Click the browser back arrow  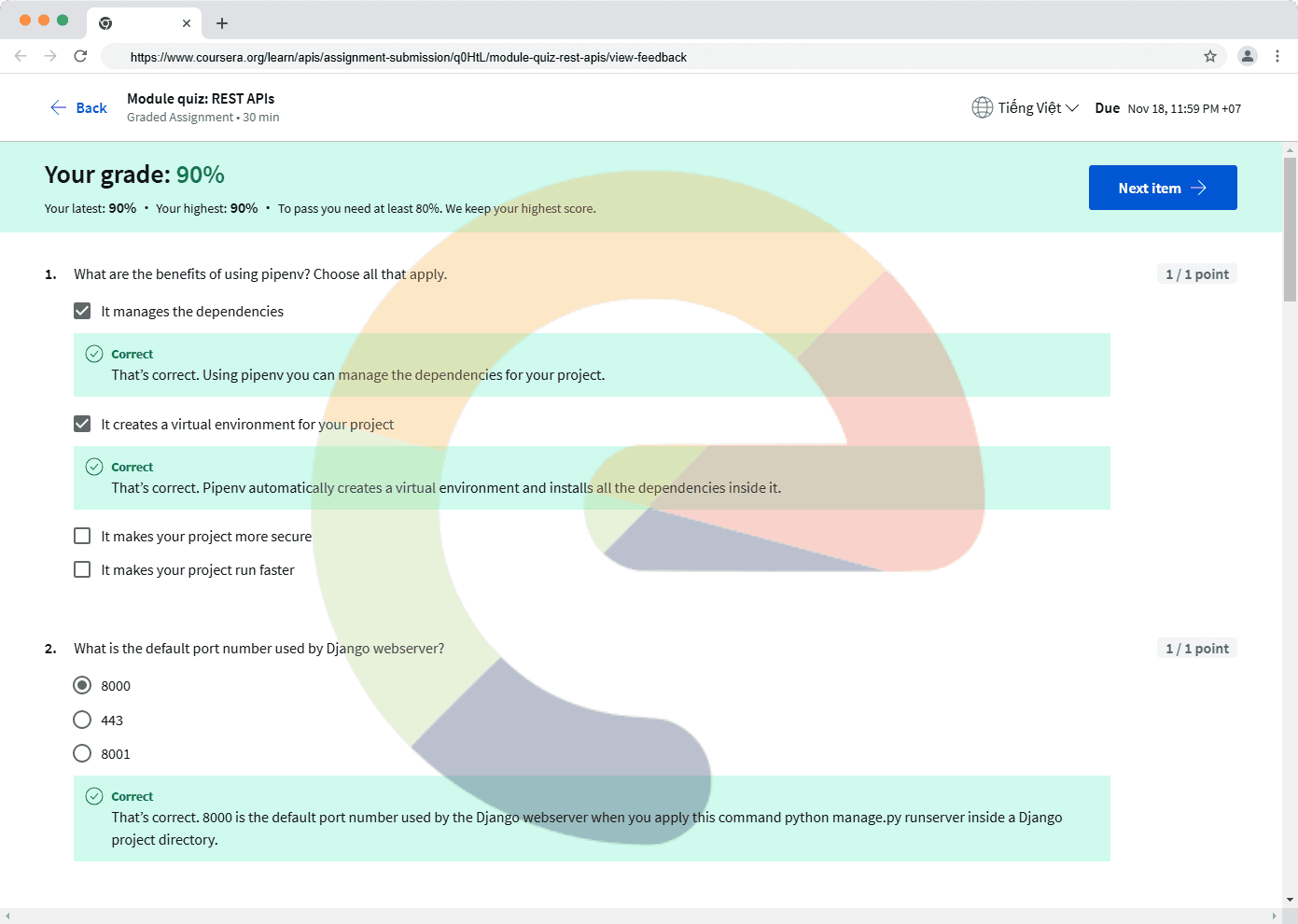click(x=21, y=56)
